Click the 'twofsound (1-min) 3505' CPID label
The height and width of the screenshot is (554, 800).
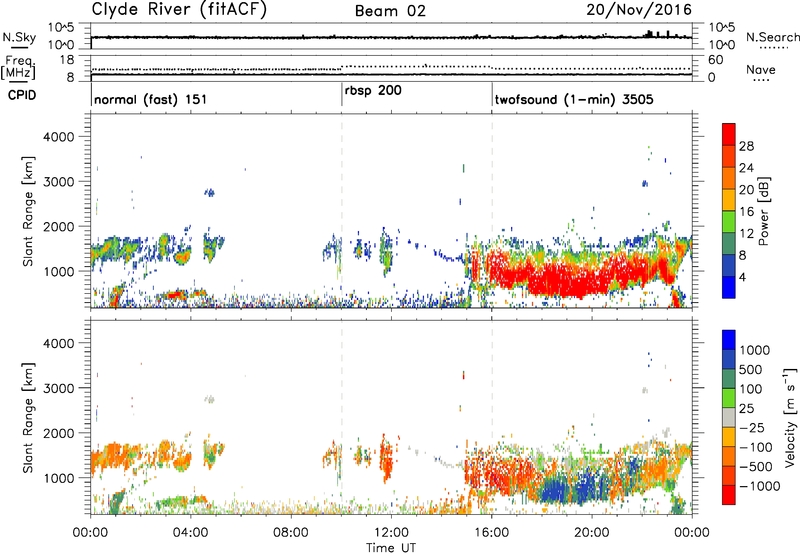(574, 99)
